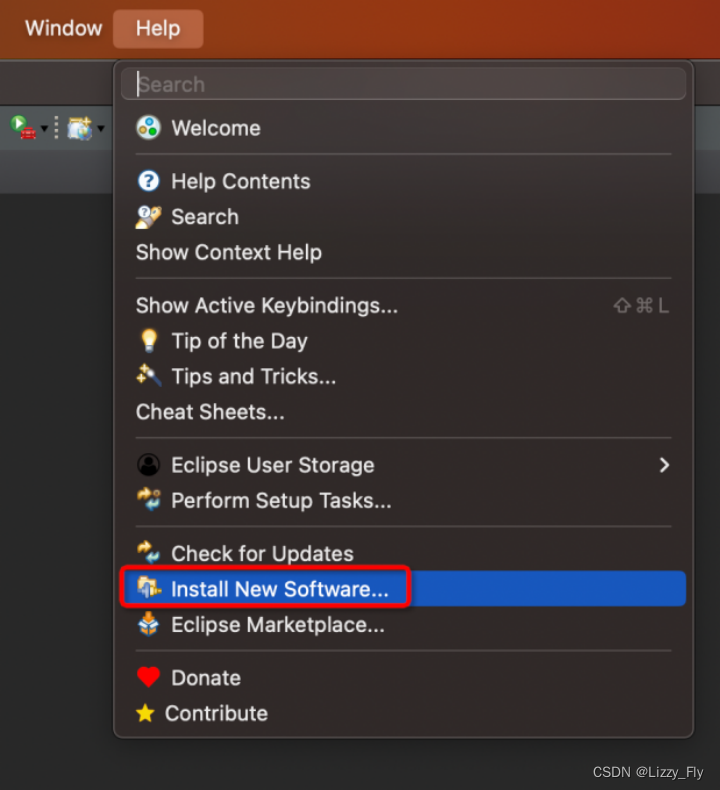This screenshot has height=790, width=720.
Task: Open Eclipse Marketplace
Action: (x=403, y=625)
